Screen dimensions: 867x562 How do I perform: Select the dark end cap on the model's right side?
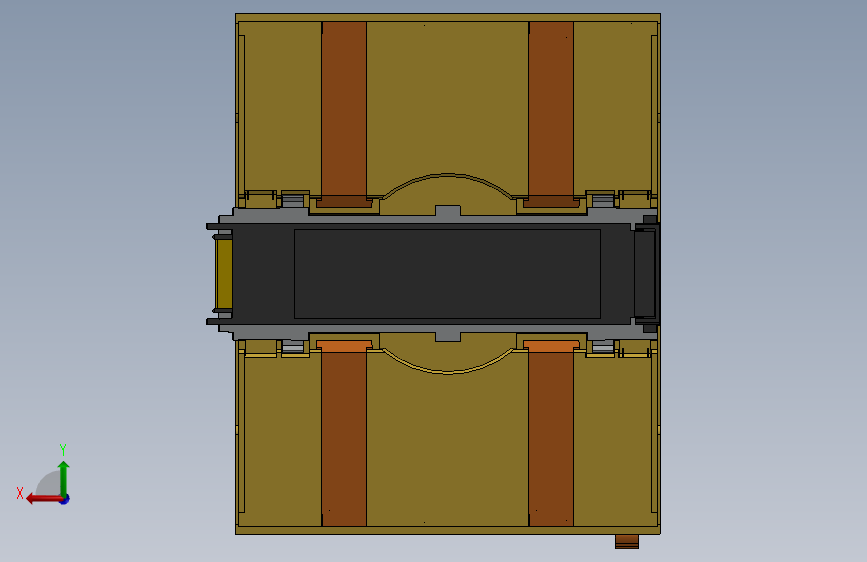pos(645,274)
